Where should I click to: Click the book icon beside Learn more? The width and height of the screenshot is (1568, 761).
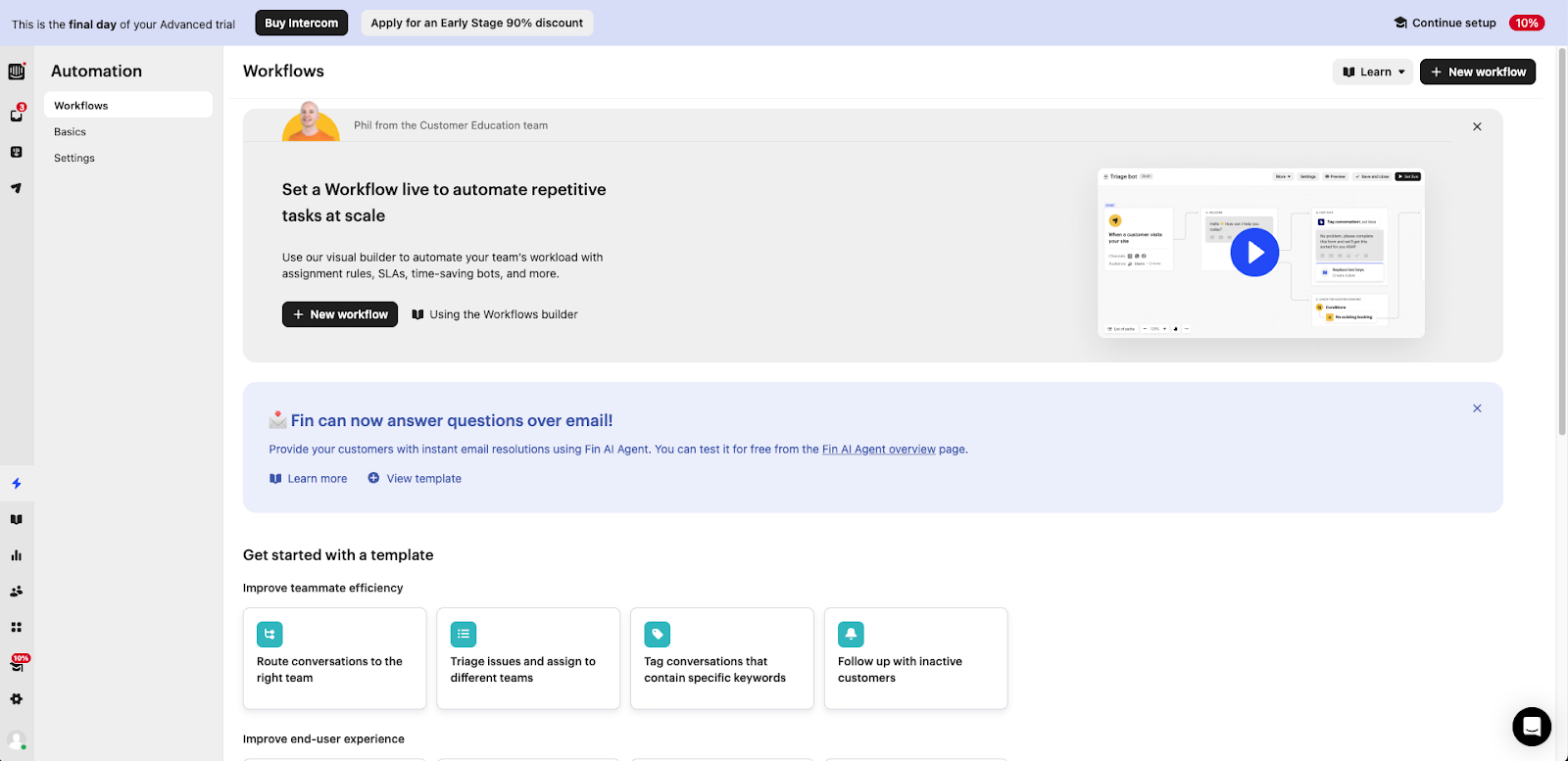coord(275,479)
